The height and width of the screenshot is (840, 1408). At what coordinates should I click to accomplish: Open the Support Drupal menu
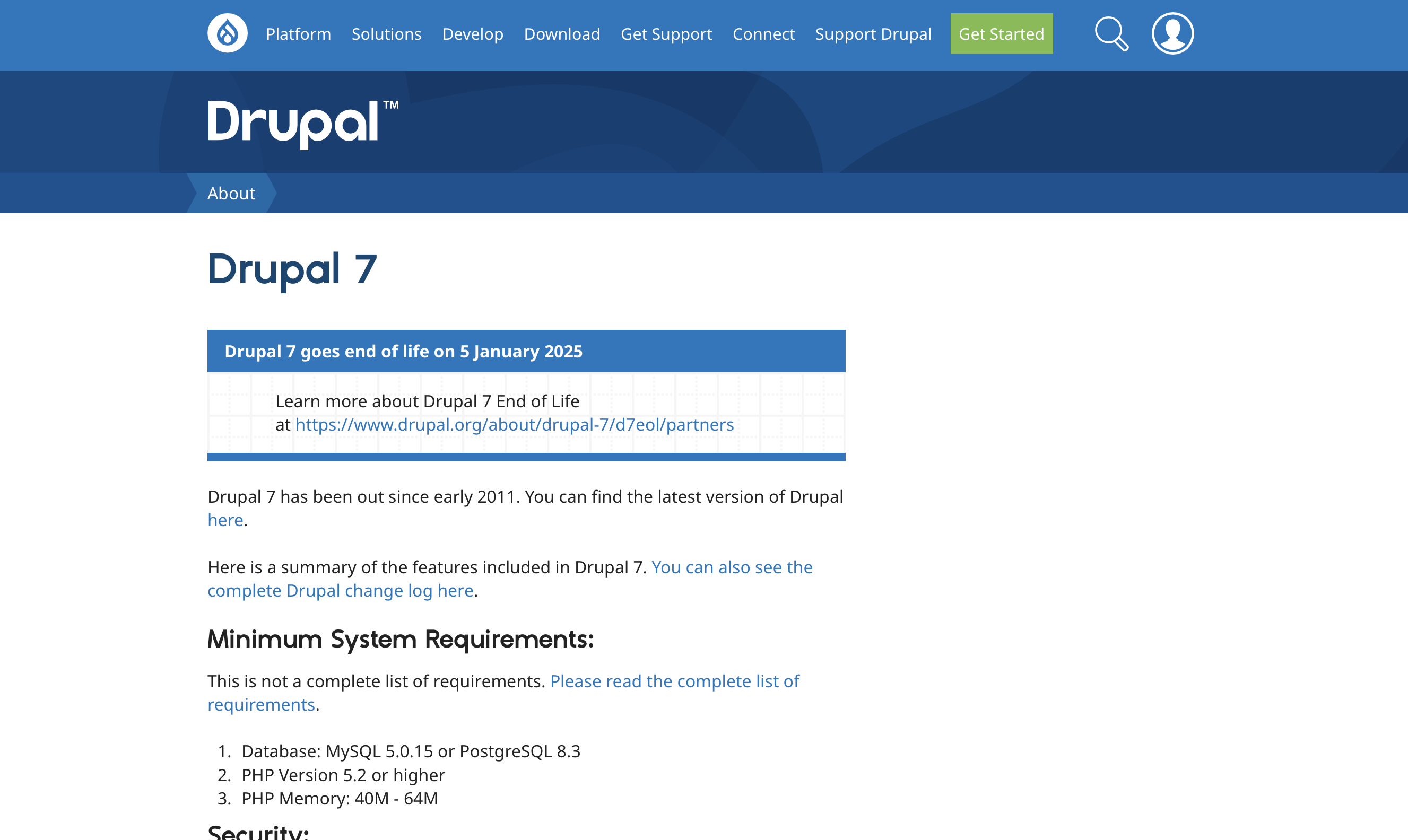[873, 34]
